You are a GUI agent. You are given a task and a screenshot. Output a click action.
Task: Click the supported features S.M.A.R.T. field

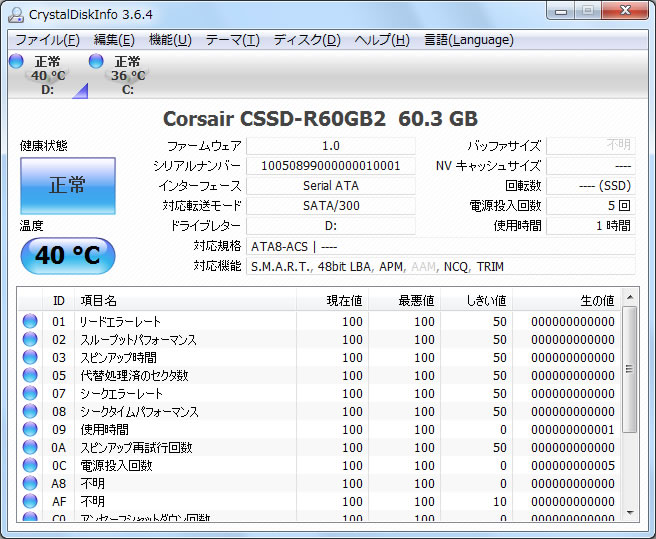pyautogui.click(x=441, y=267)
